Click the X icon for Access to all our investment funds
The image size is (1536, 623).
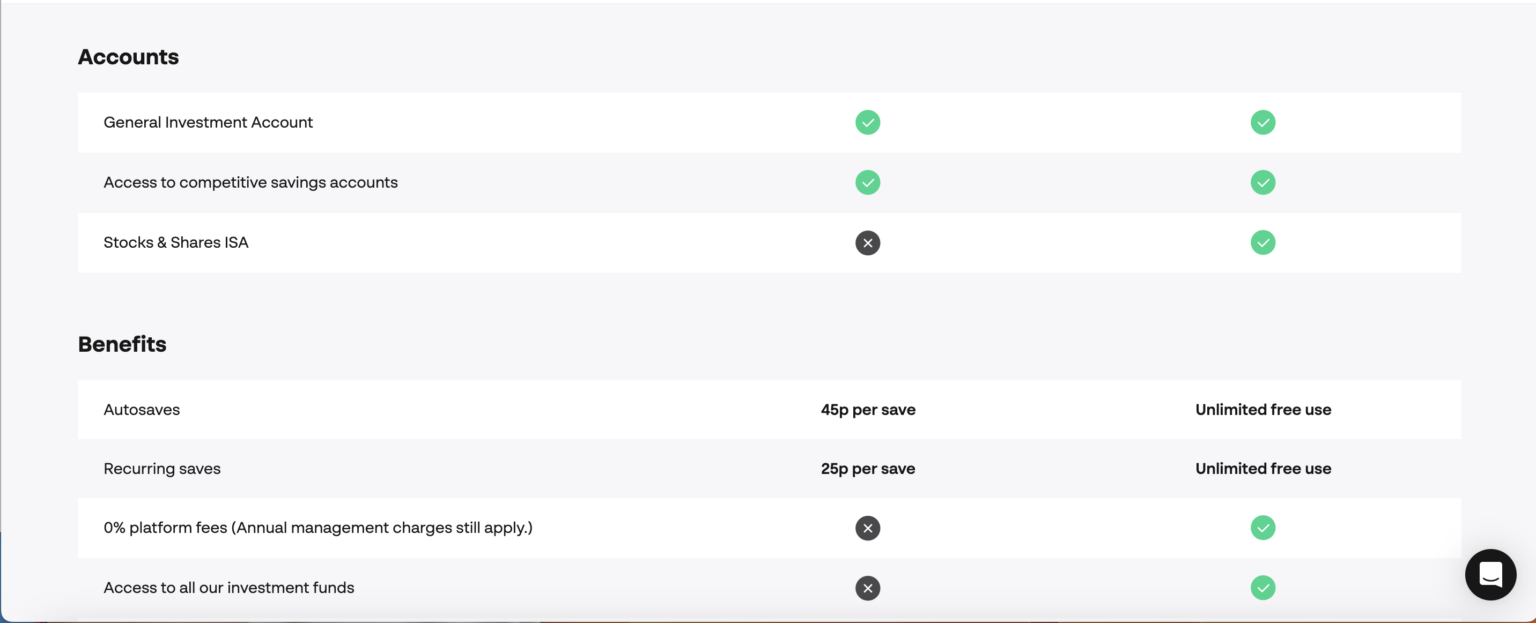pos(868,588)
